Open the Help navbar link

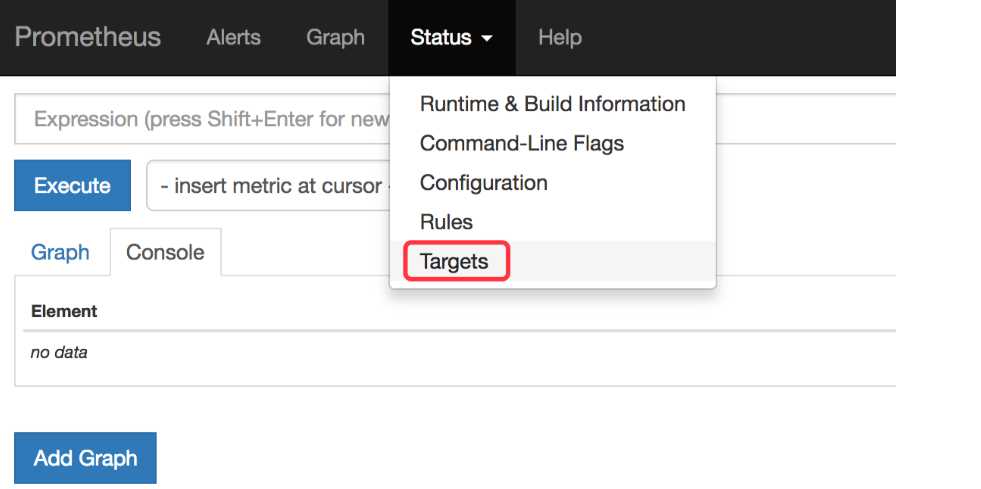[x=559, y=37]
